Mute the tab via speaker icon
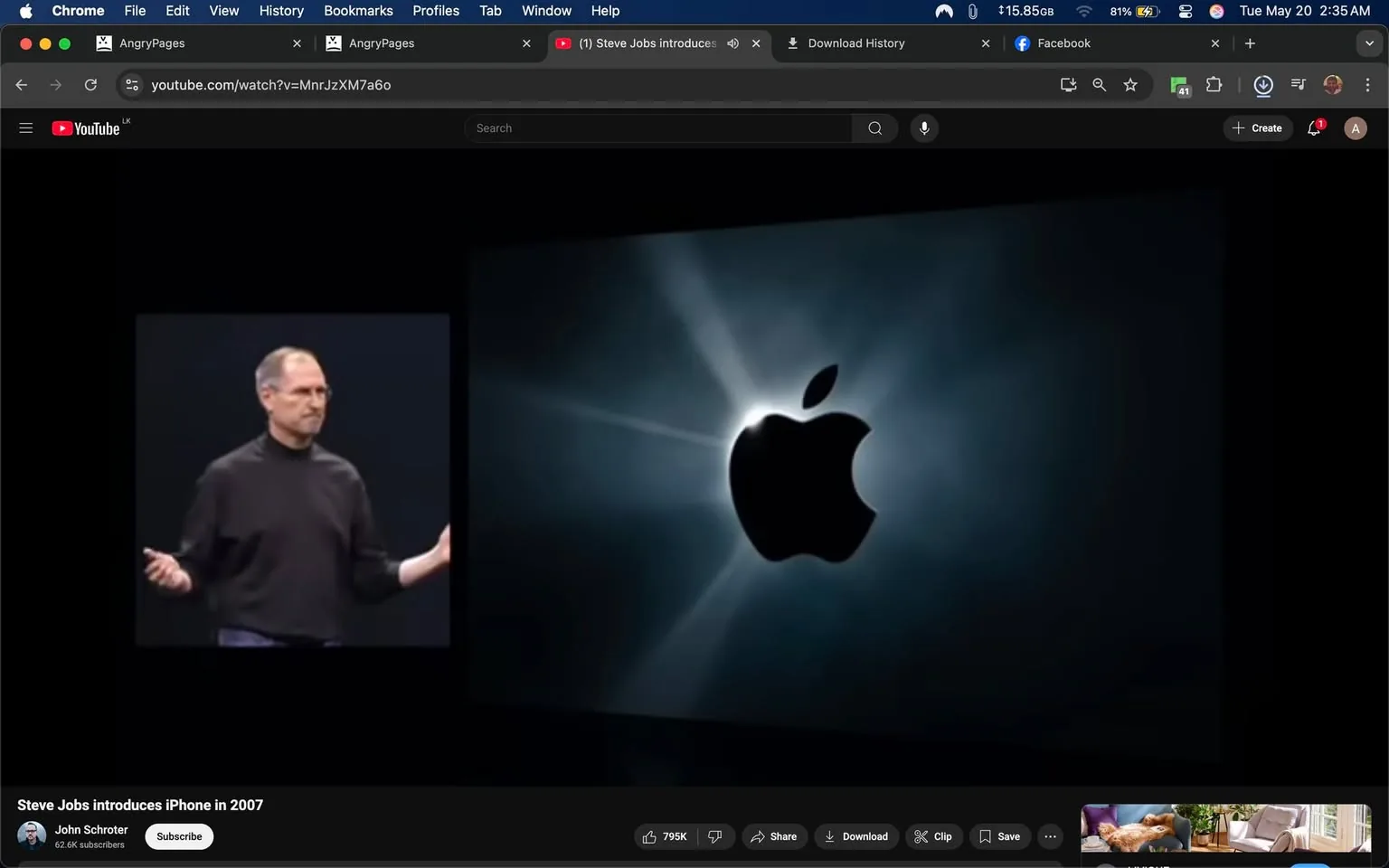Viewport: 1389px width, 868px height. [732, 43]
